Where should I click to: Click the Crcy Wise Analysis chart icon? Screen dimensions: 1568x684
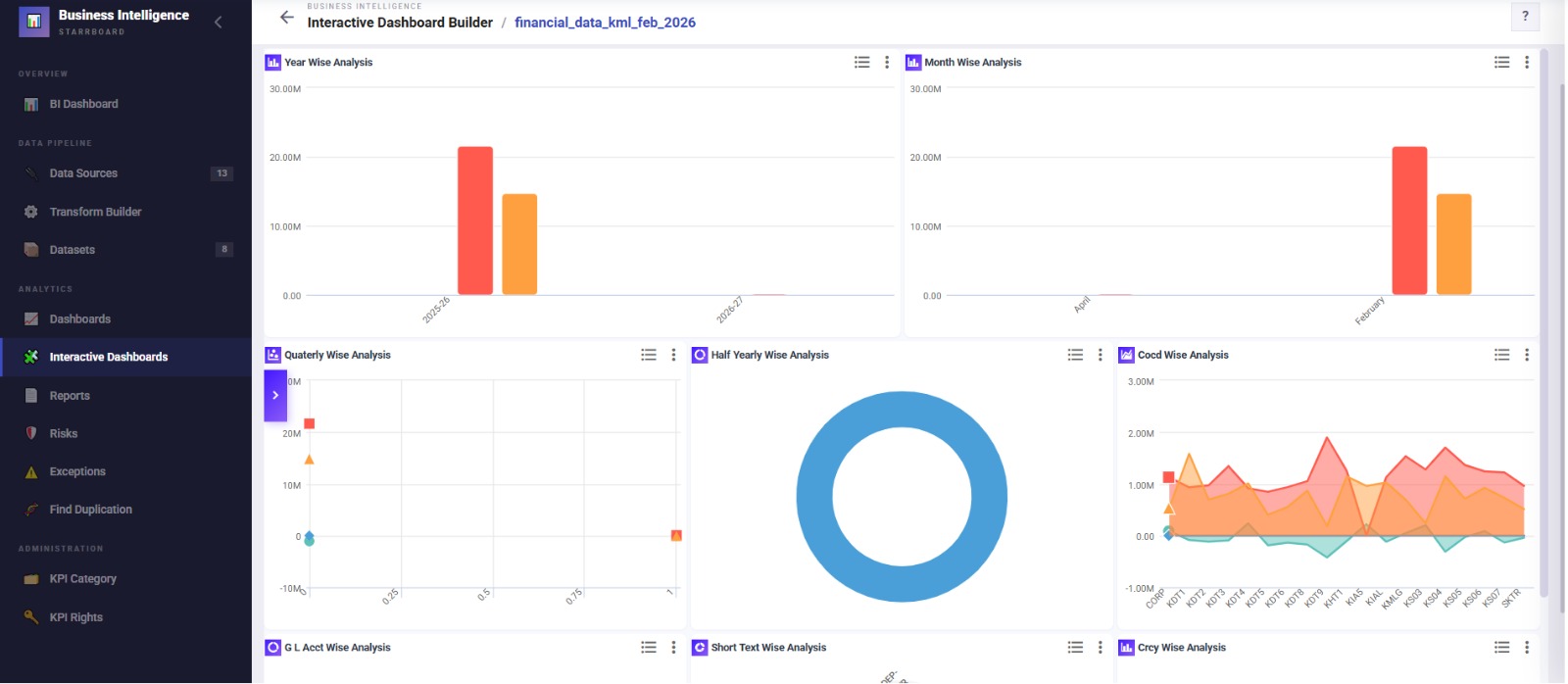[x=1127, y=647]
